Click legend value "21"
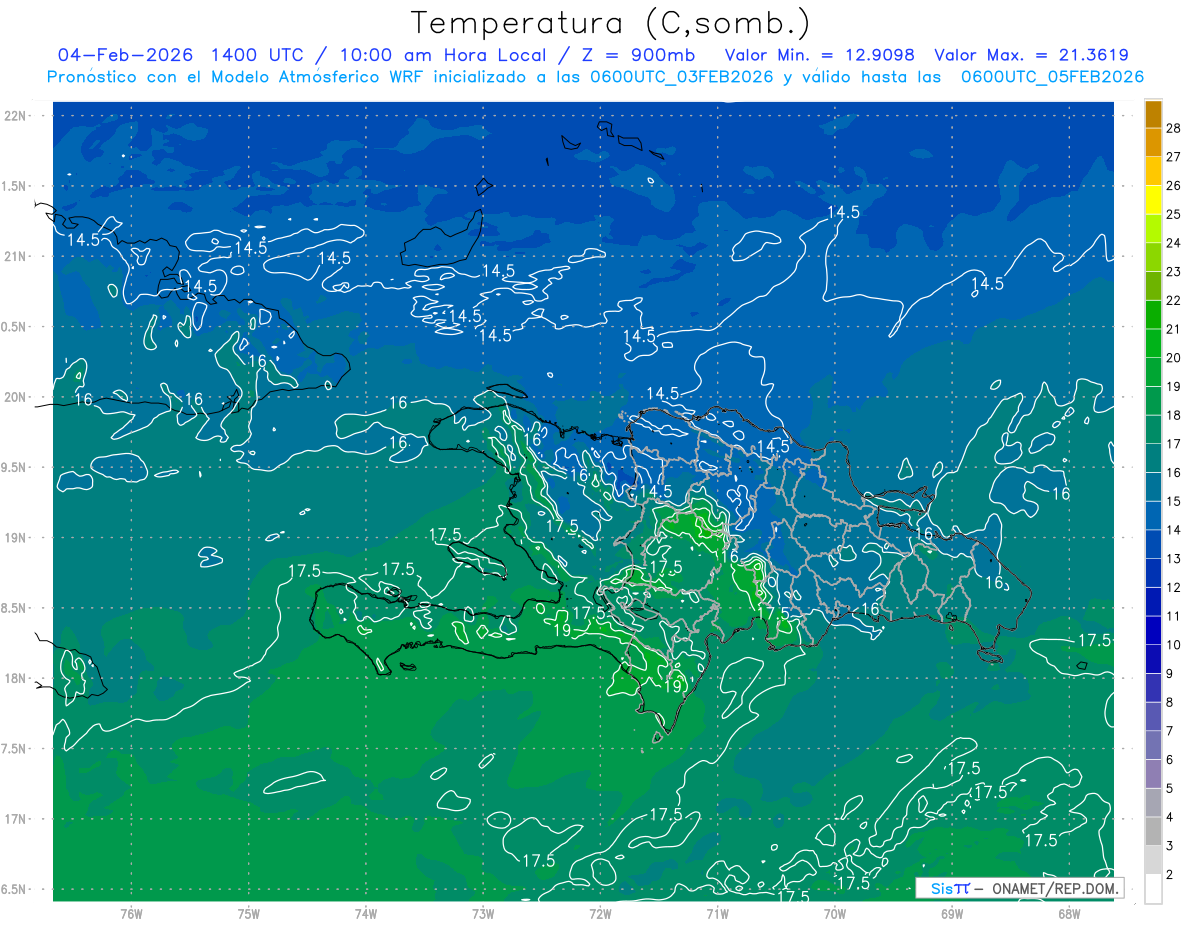The width and height of the screenshot is (1200, 927). 1173,329
